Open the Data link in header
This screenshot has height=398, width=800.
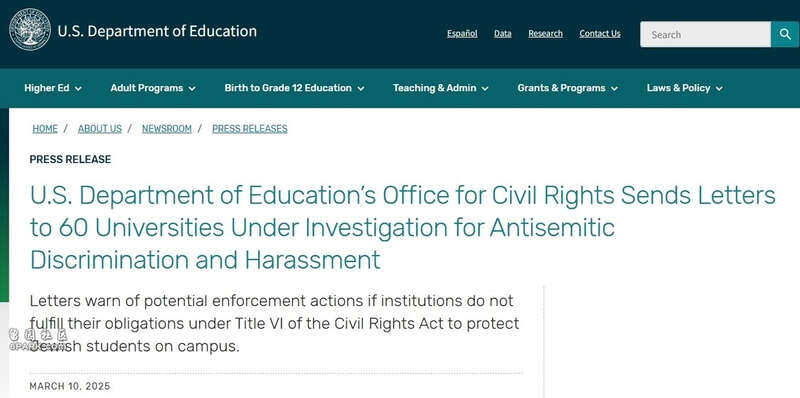pos(503,34)
